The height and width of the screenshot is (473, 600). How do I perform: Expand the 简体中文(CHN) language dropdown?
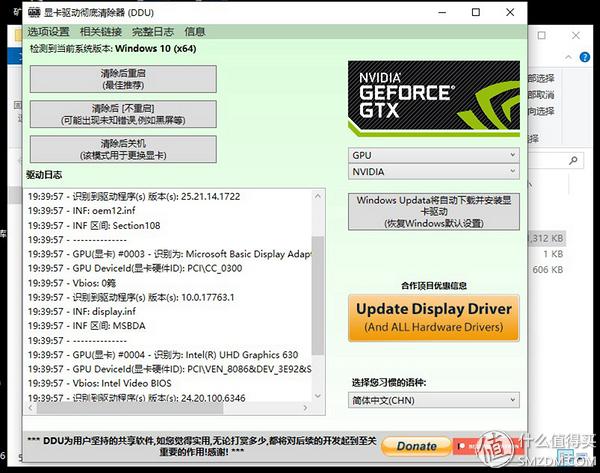click(434, 400)
